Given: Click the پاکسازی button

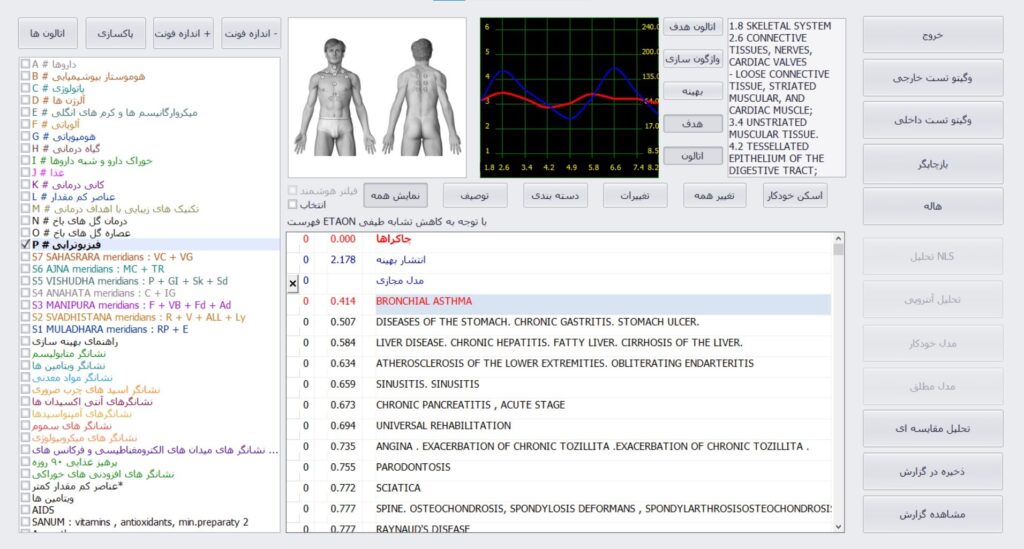Looking at the screenshot, I should 117,33.
